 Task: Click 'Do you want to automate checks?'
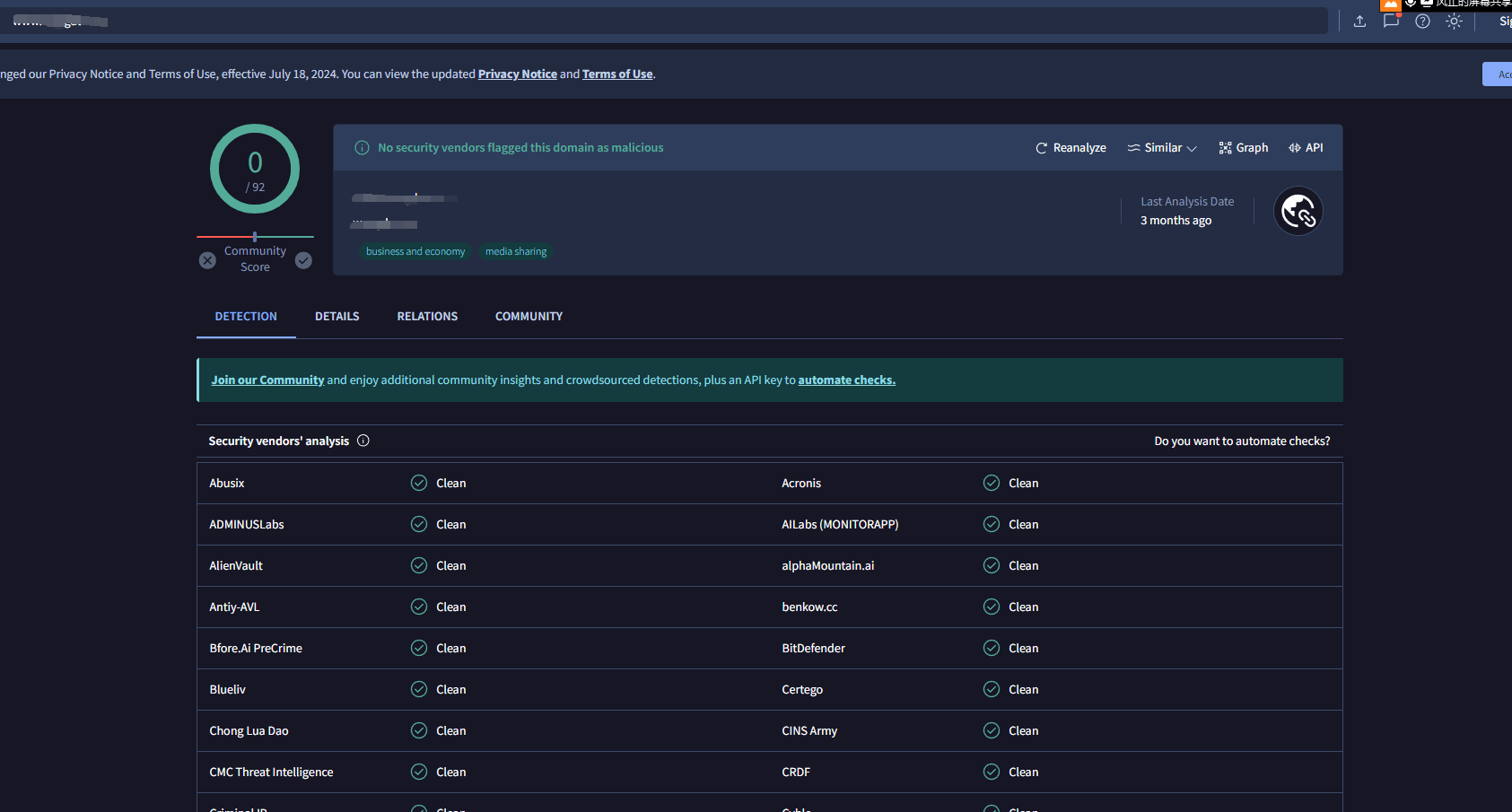(x=1242, y=441)
